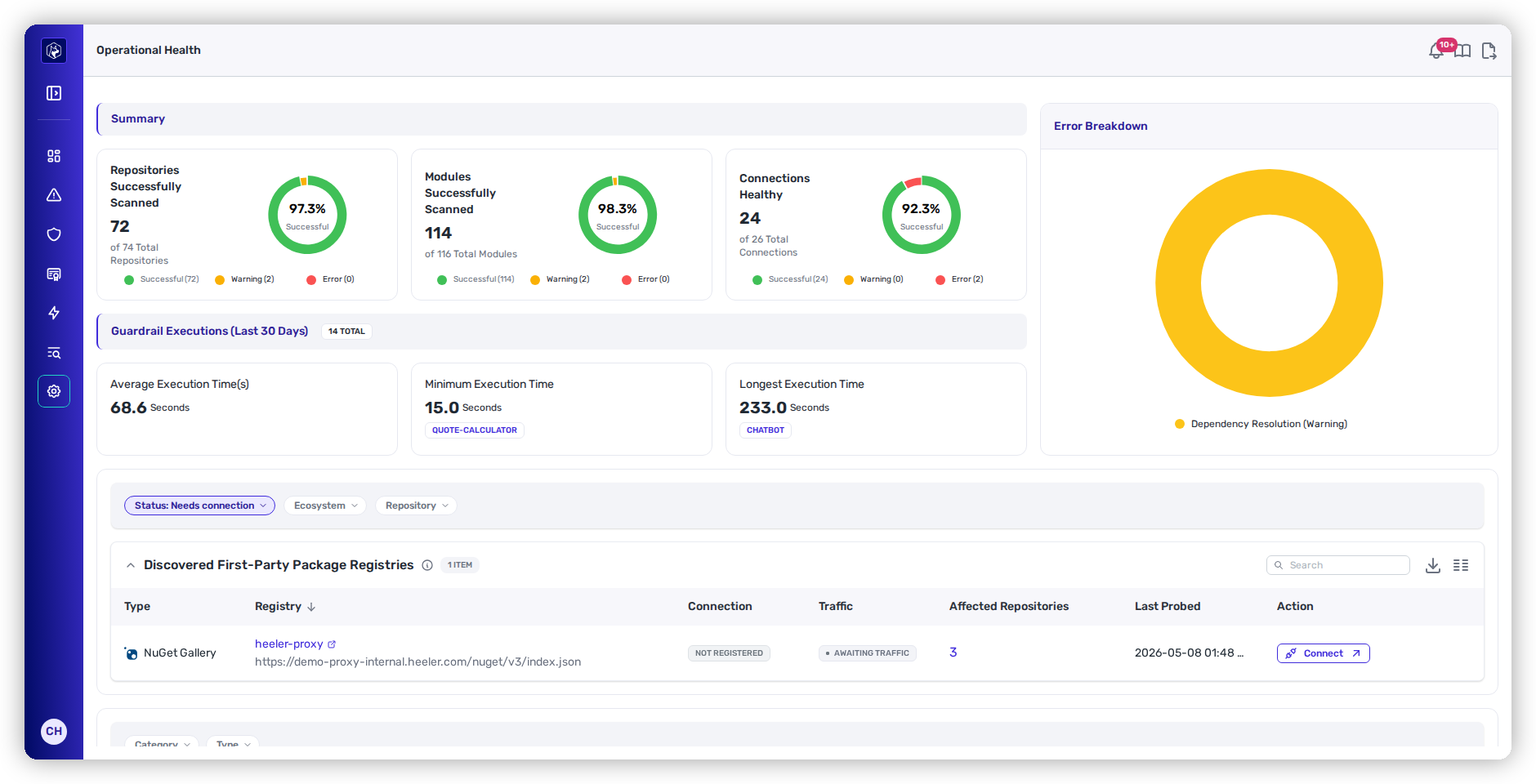Open the Ecosystem filter dropdown
This screenshot has height=784, width=1536.
[x=325, y=506]
